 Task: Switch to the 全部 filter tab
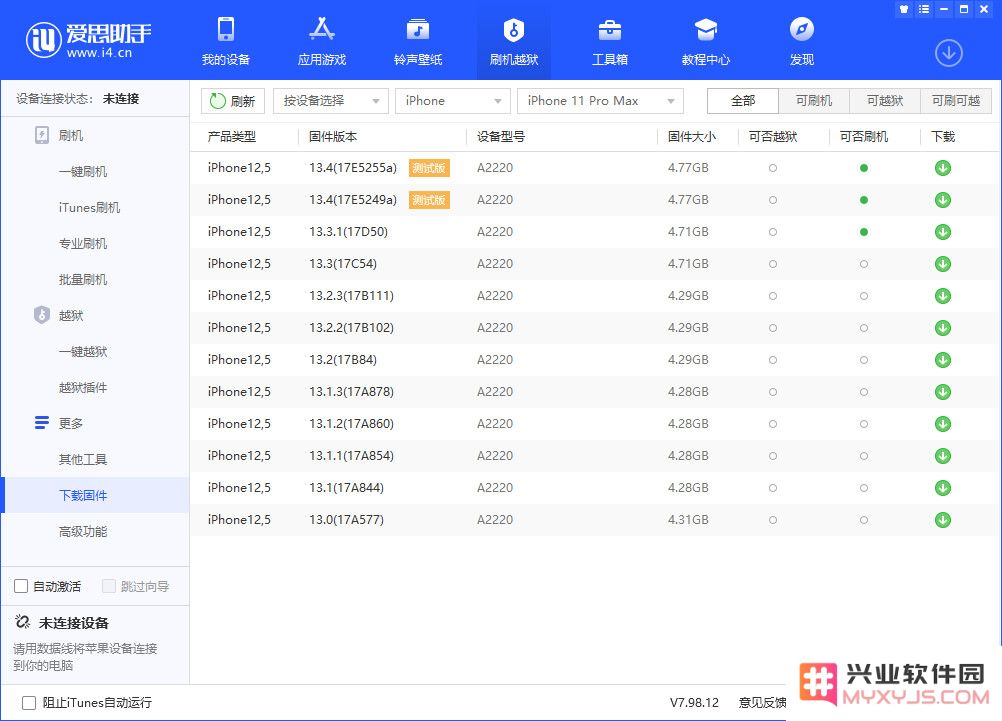[x=743, y=101]
